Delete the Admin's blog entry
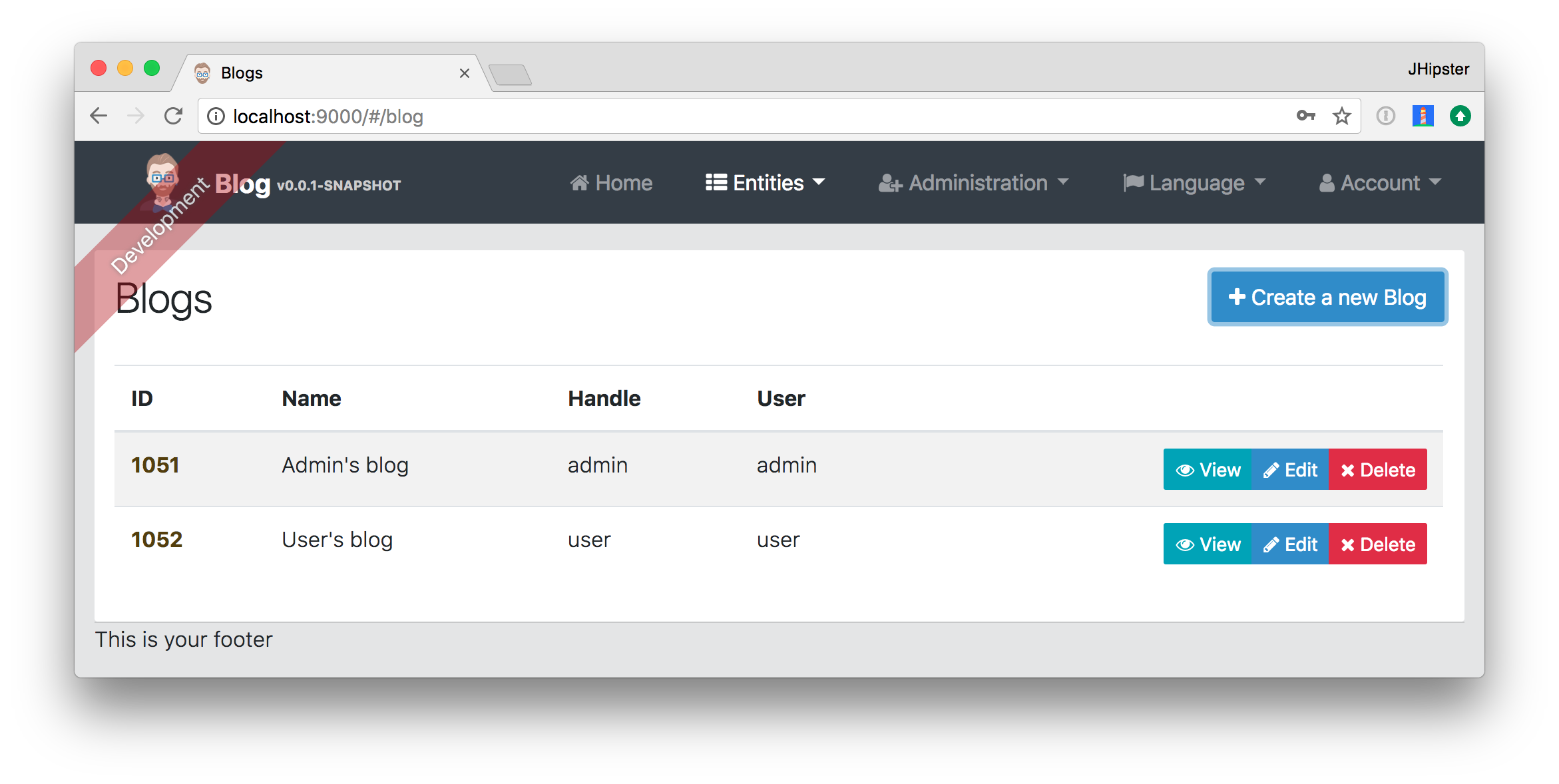The height and width of the screenshot is (784, 1559). tap(1377, 470)
